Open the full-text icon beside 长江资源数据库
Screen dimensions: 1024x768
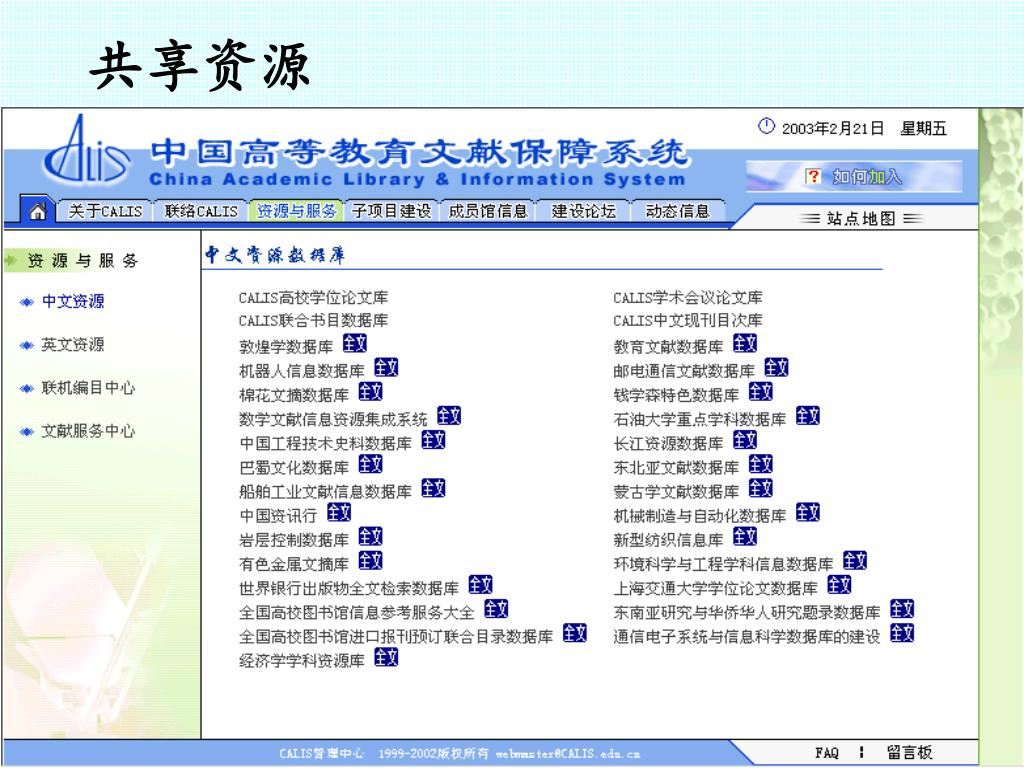tap(744, 440)
